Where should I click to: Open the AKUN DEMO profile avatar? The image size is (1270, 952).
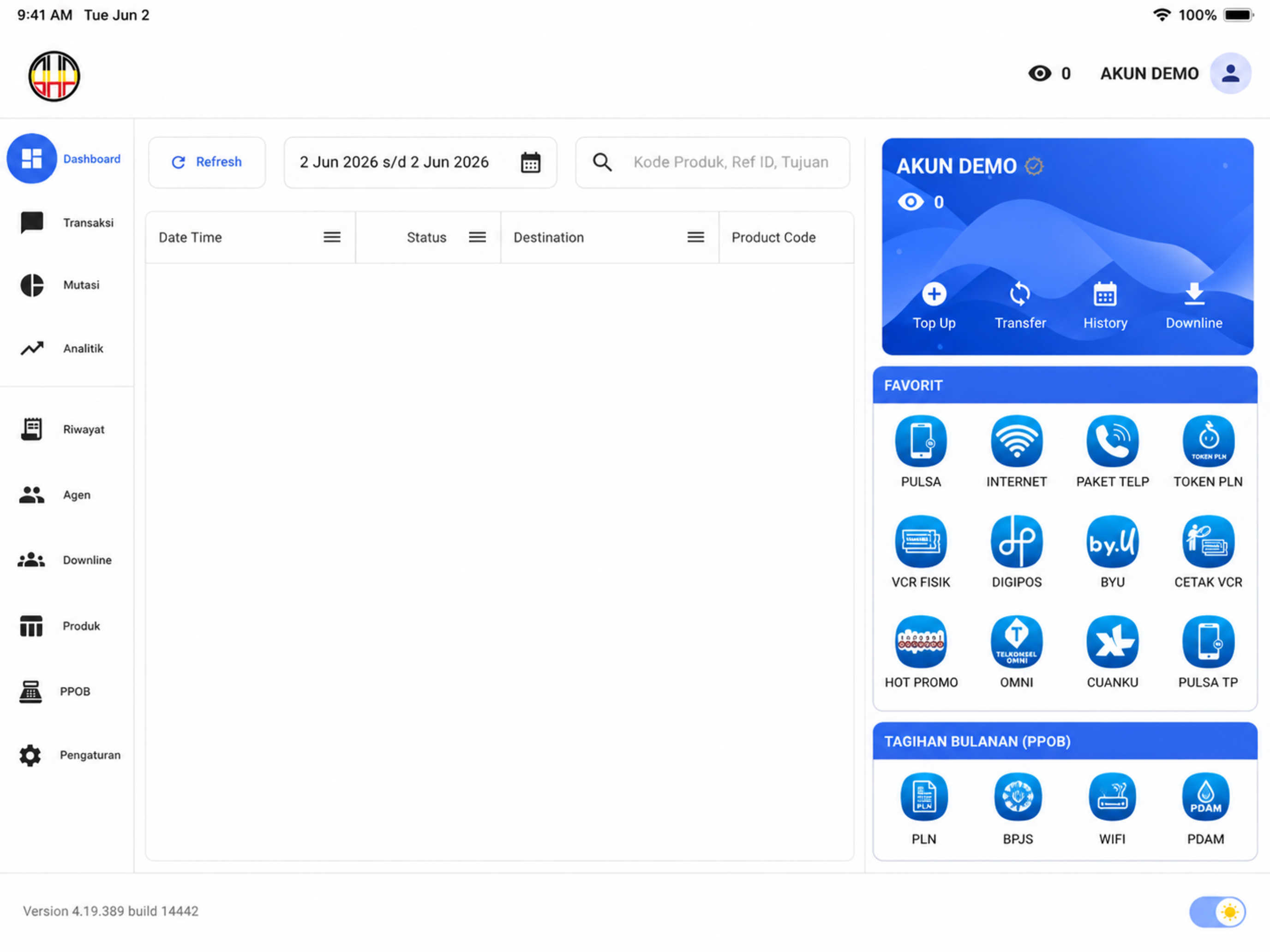click(x=1230, y=73)
